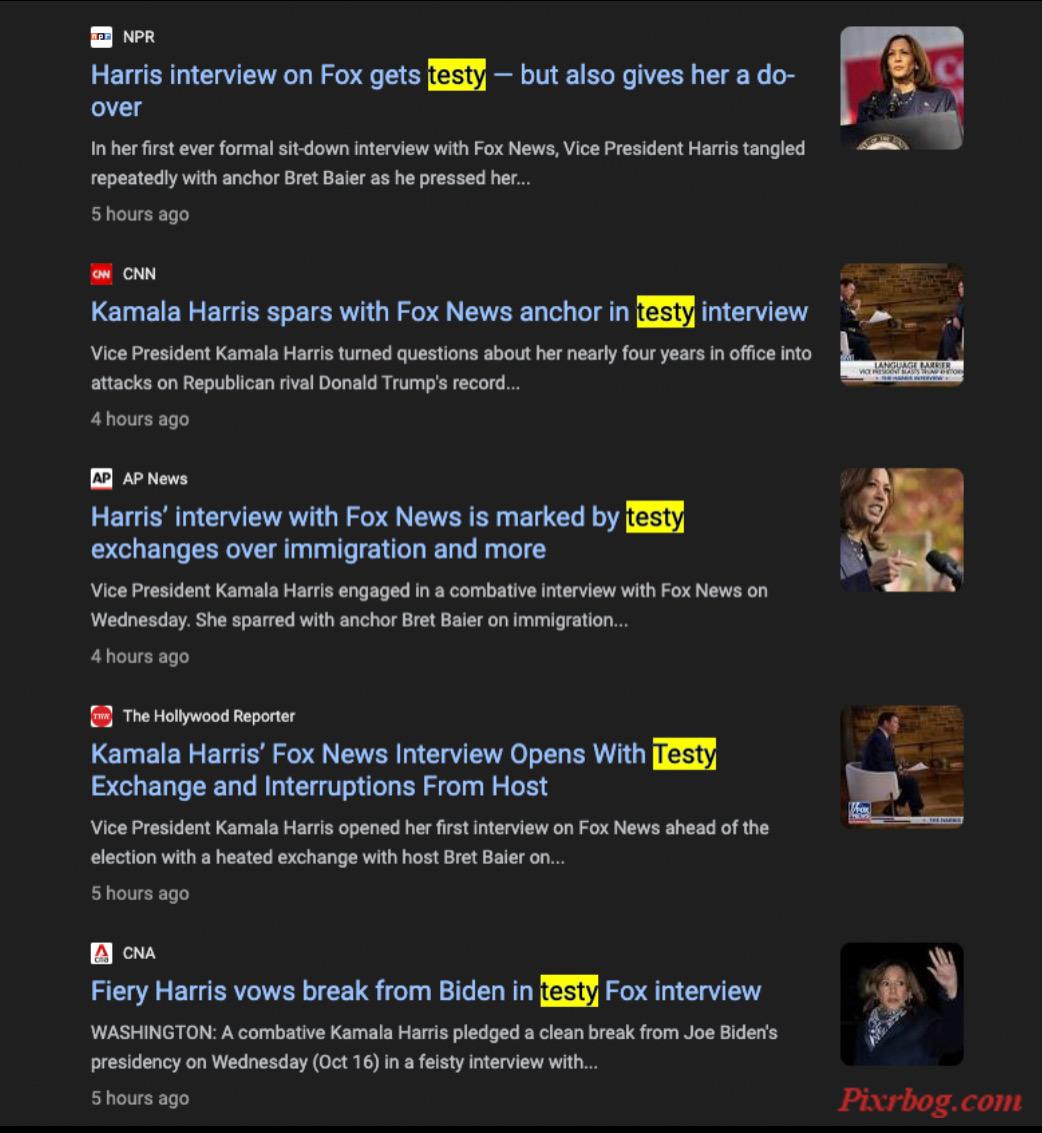
Task: Click The Hollywood Reporter favicon
Action: (101, 716)
